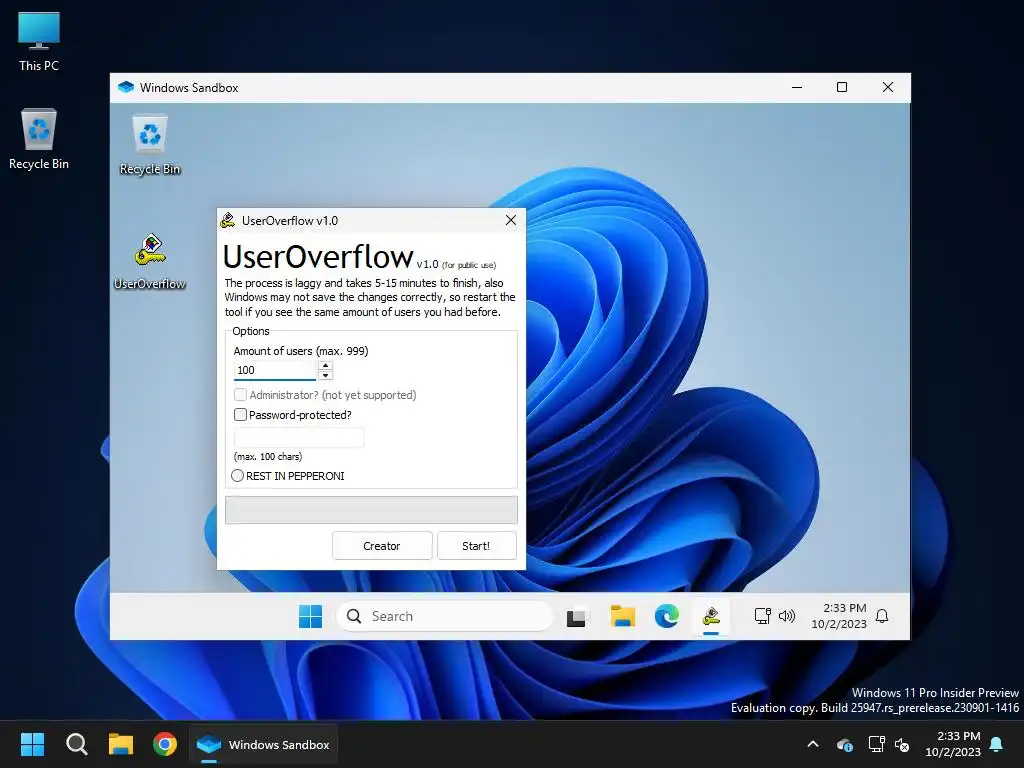Click the Windows Sandbox title bar icon
This screenshot has width=1024, height=768.
[126, 88]
